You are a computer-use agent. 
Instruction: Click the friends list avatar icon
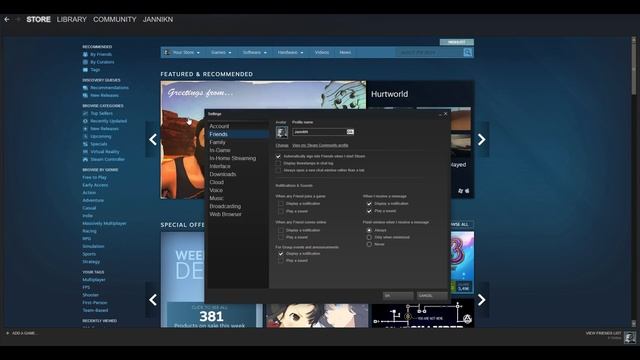point(630,337)
